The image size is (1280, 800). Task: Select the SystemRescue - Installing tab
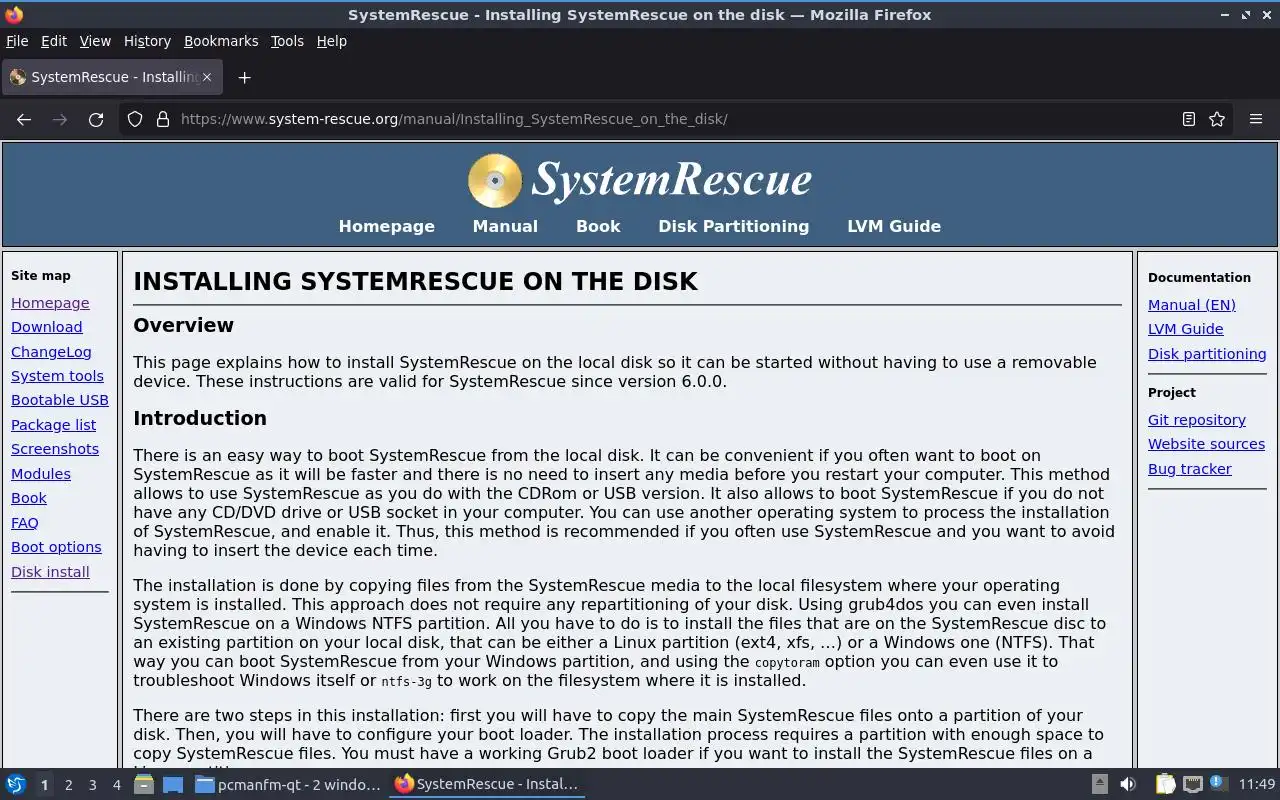point(110,77)
